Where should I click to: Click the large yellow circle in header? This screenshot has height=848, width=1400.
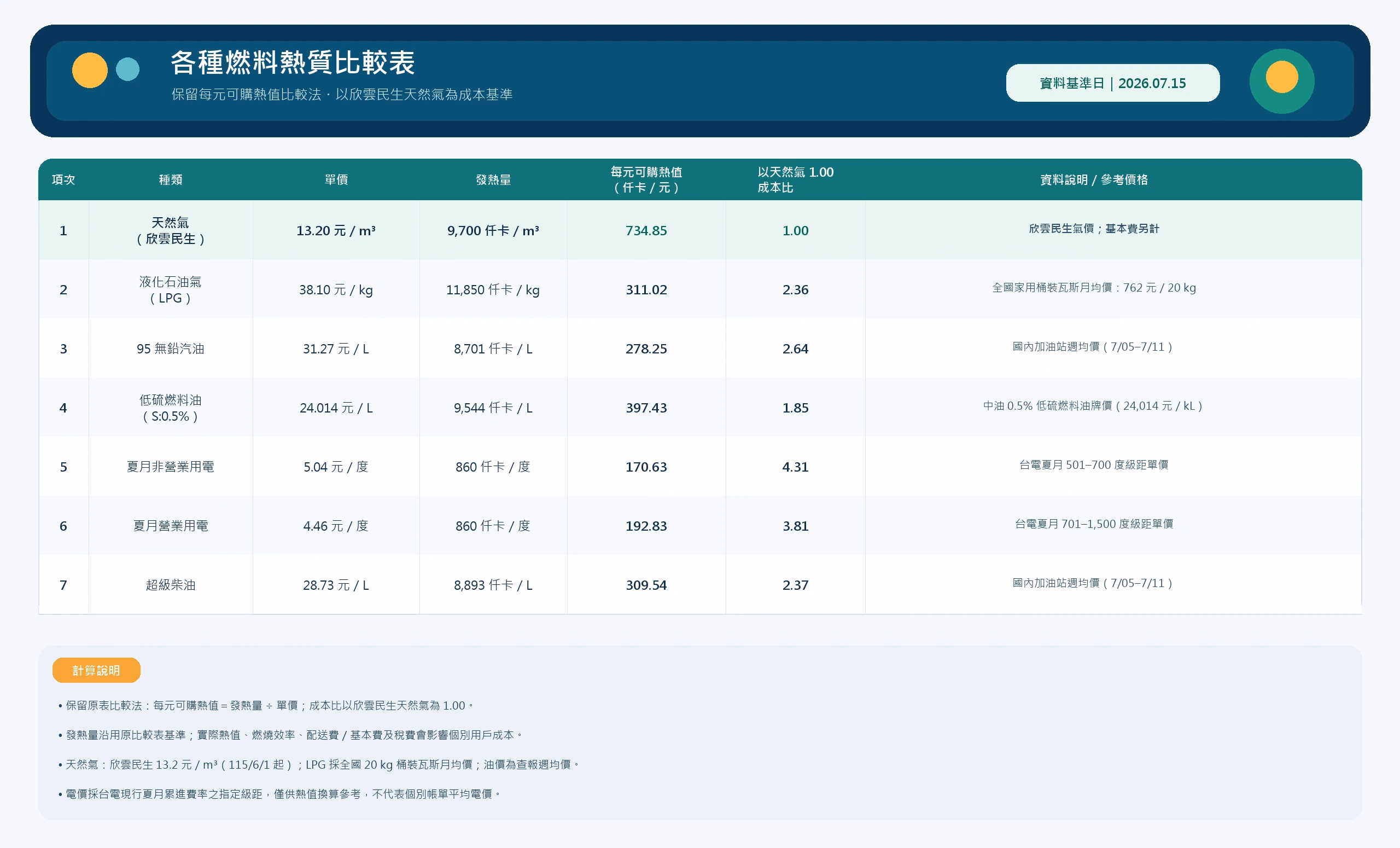coord(90,70)
